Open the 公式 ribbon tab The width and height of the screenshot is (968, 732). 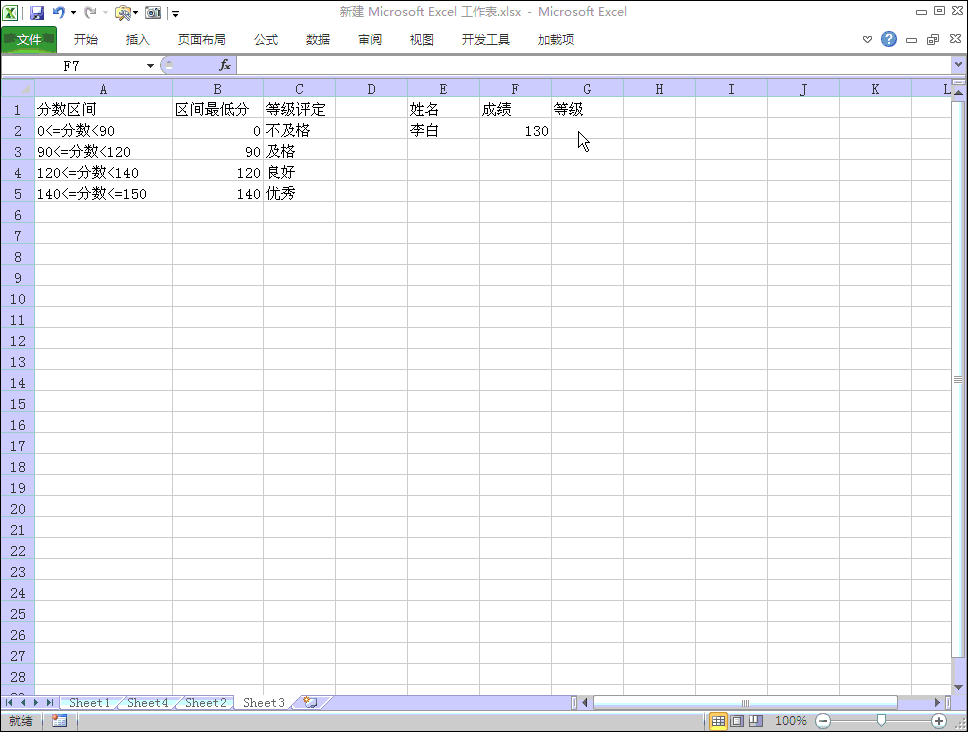pos(266,40)
